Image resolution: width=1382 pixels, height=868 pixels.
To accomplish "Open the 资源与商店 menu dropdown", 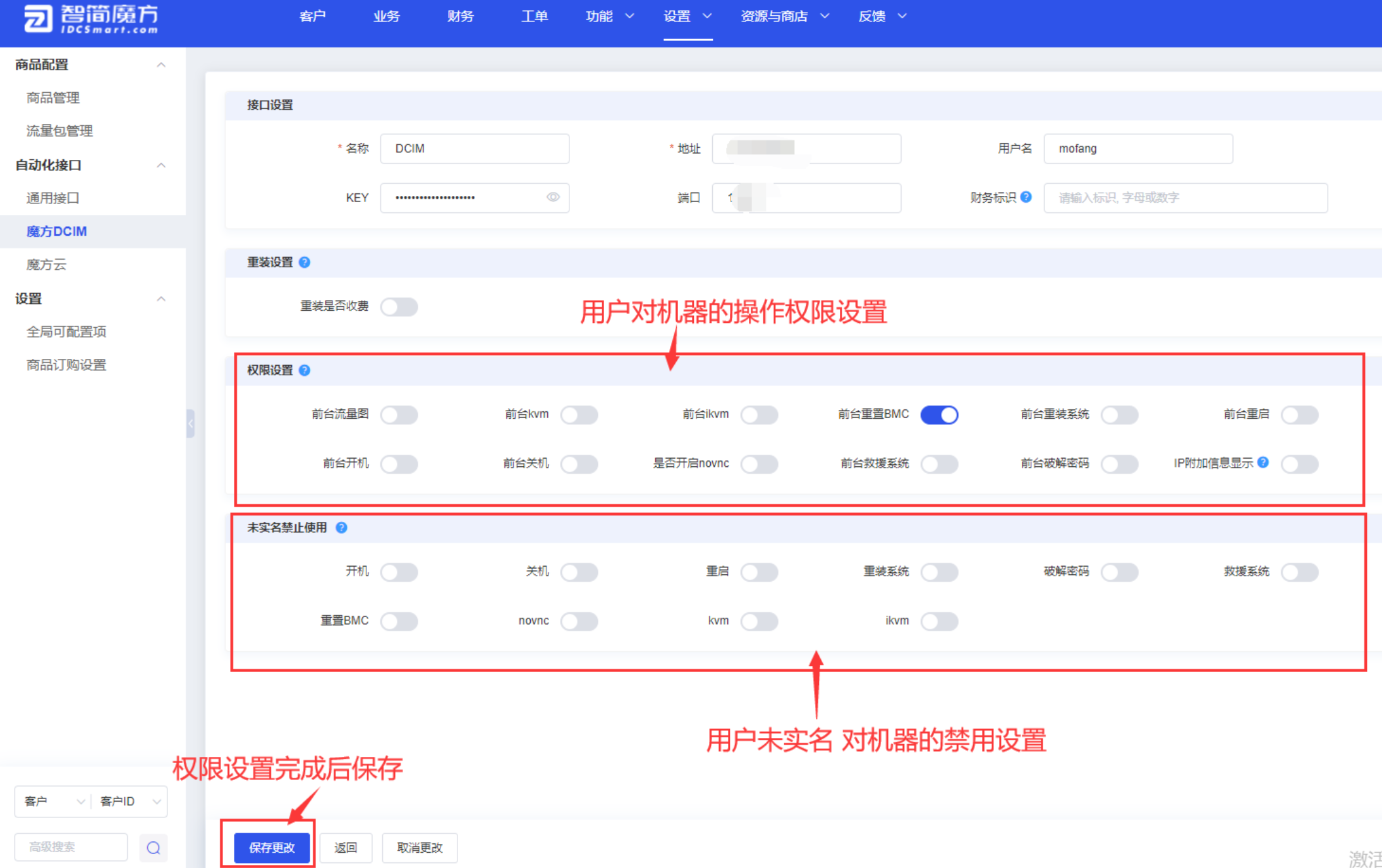I will pyautogui.click(x=784, y=16).
